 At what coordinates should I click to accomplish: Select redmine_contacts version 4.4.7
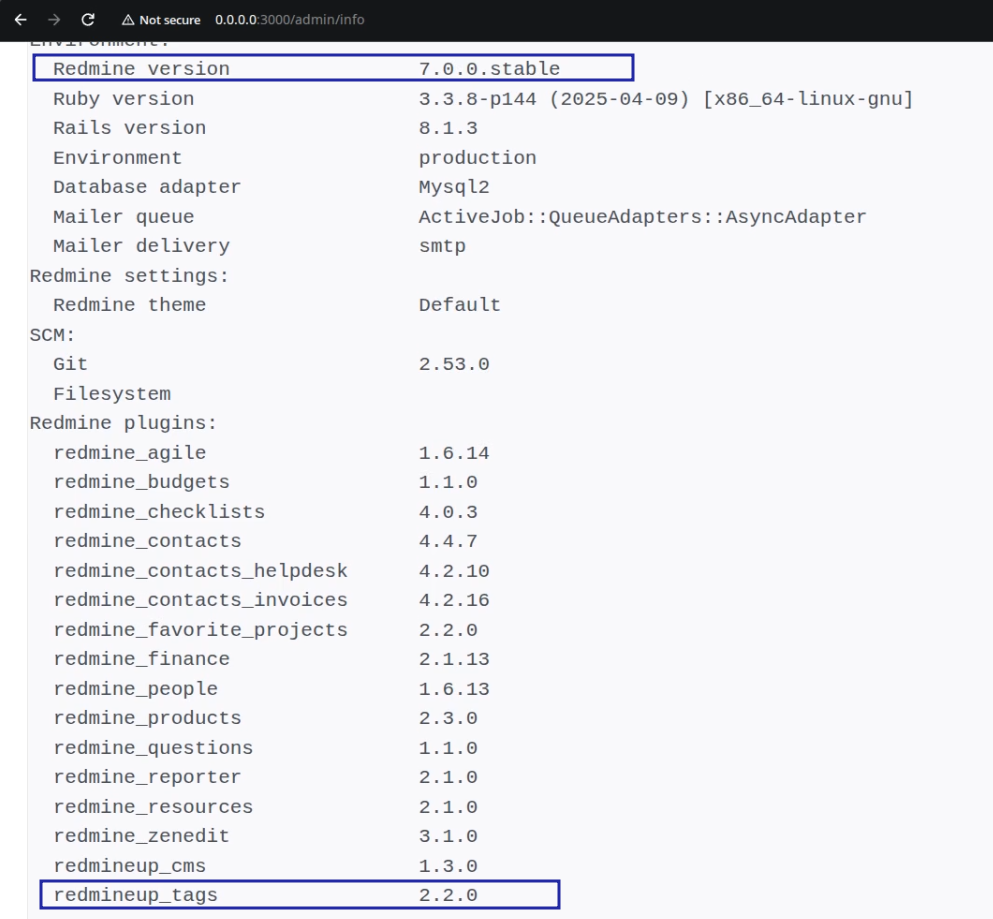click(448, 541)
